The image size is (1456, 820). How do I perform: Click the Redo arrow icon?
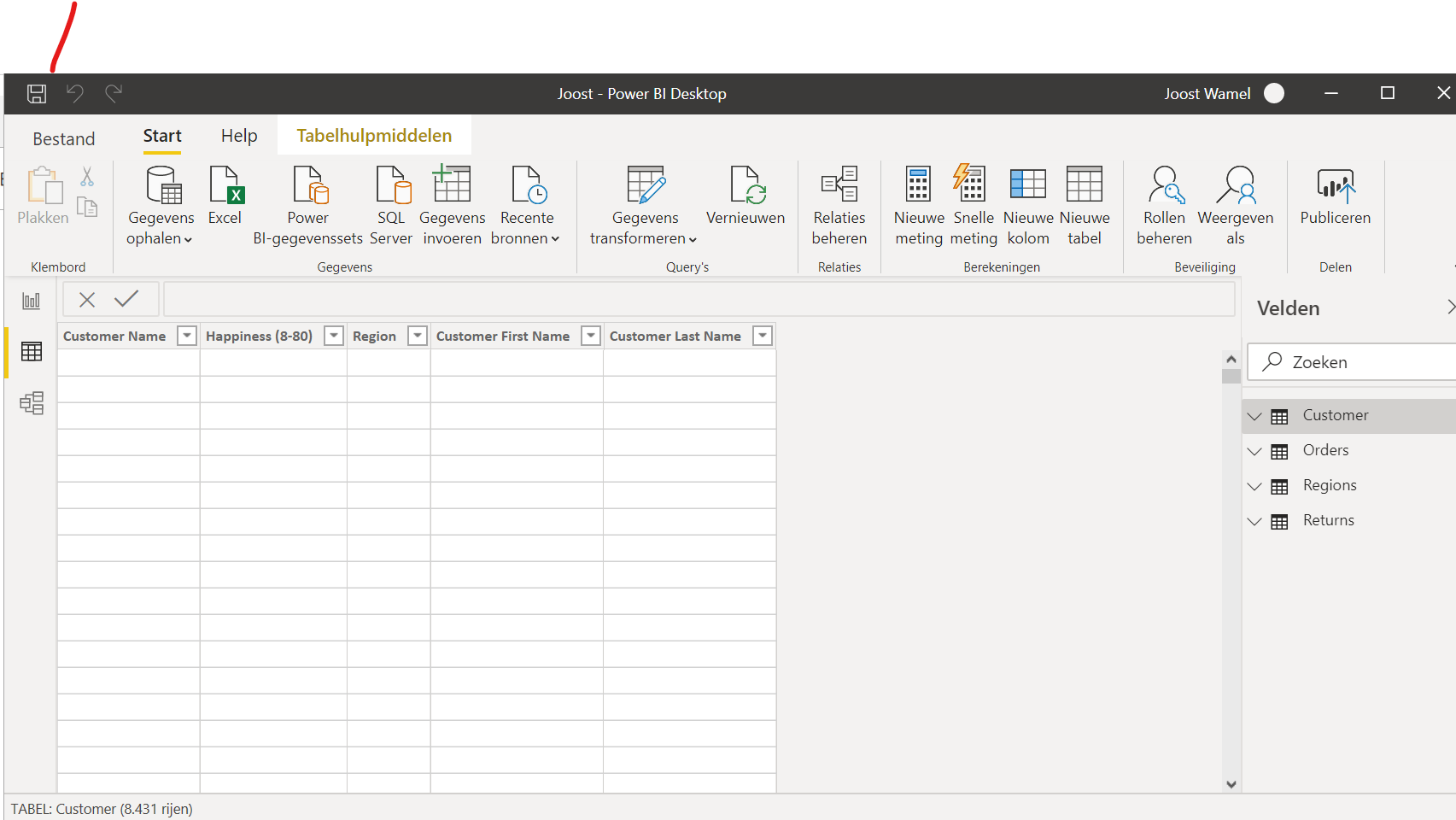[114, 93]
